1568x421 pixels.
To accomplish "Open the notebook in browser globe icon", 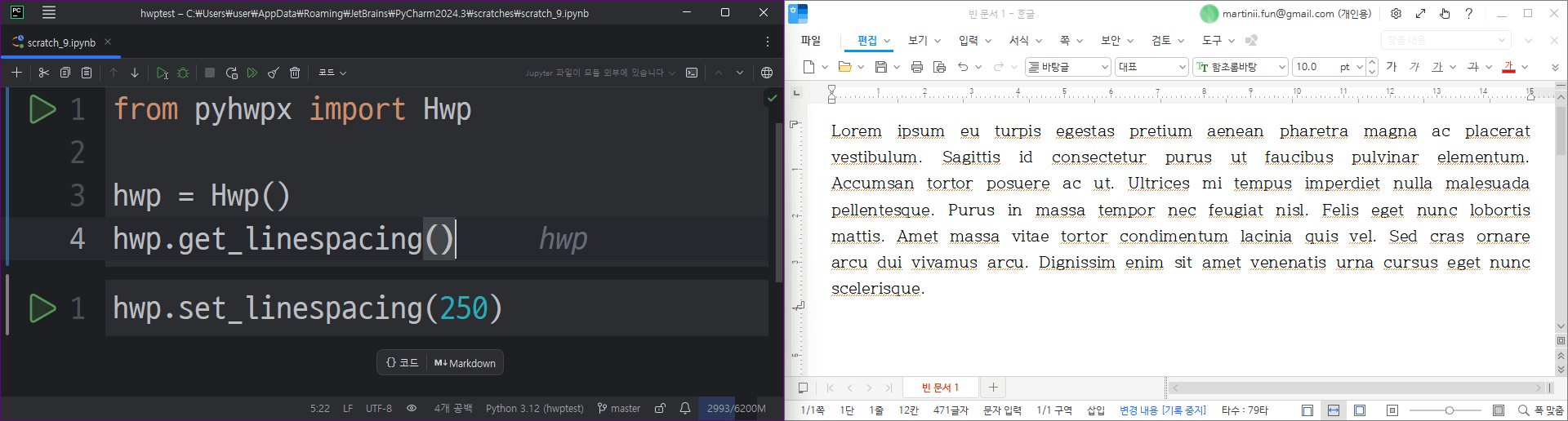I will [767, 73].
